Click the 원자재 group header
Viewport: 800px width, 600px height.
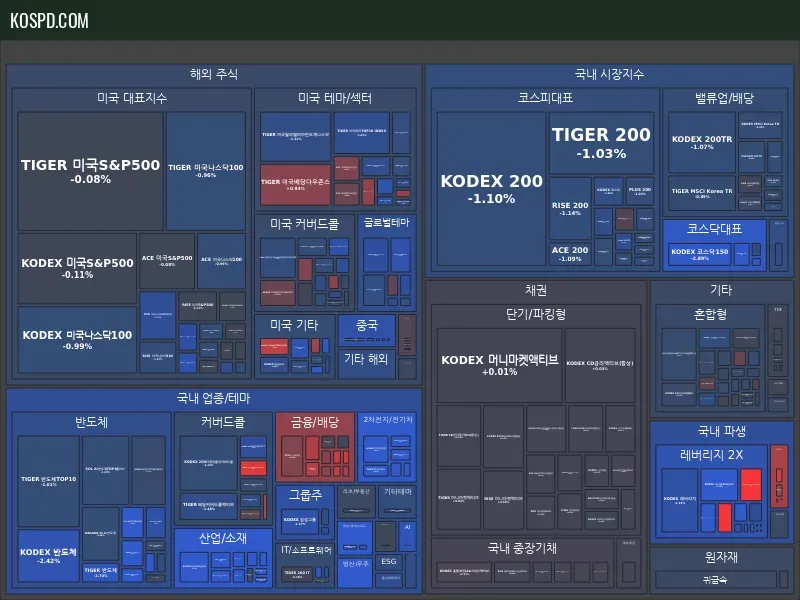pyautogui.click(x=721, y=557)
